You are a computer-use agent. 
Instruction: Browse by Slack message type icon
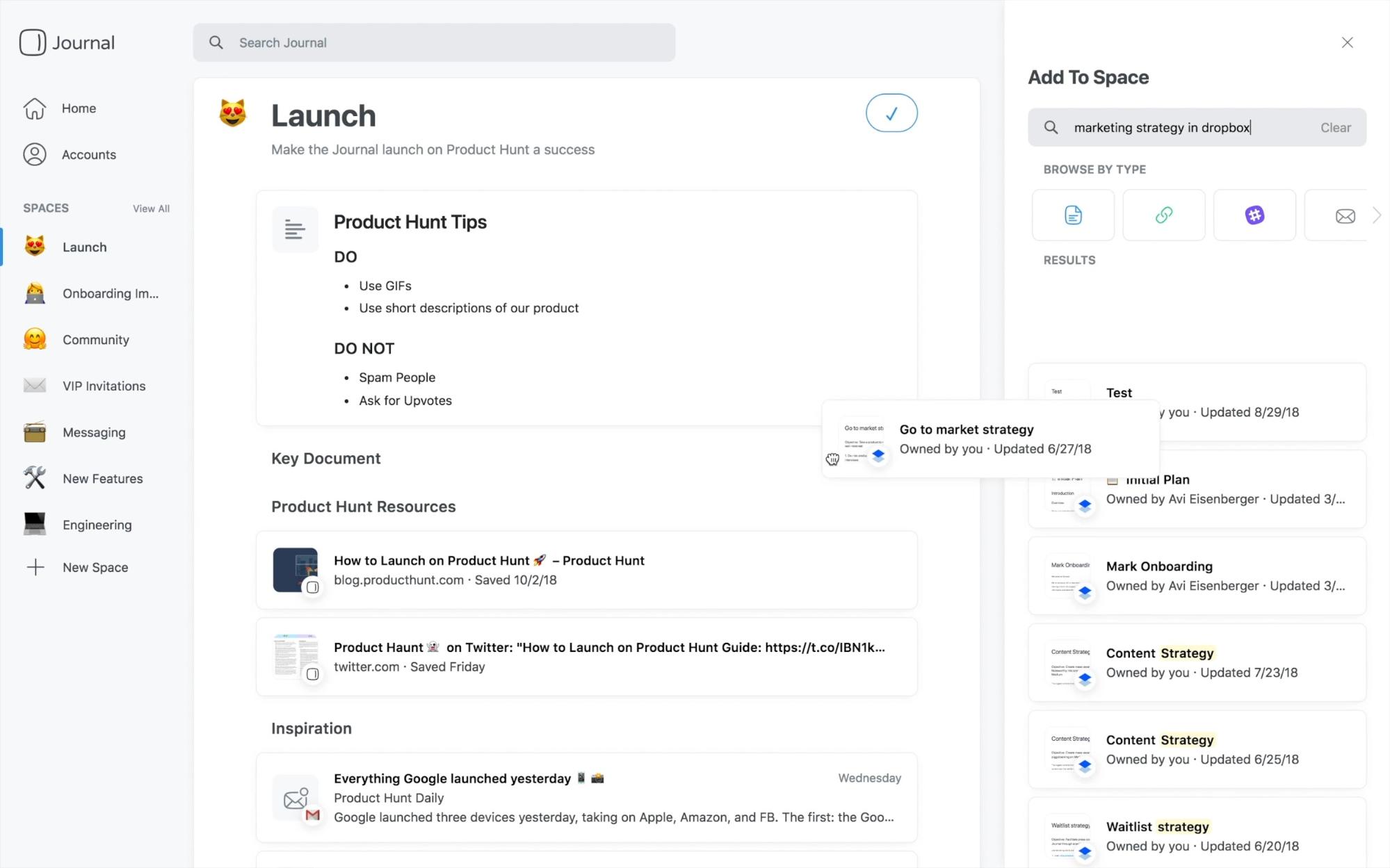click(x=1254, y=215)
